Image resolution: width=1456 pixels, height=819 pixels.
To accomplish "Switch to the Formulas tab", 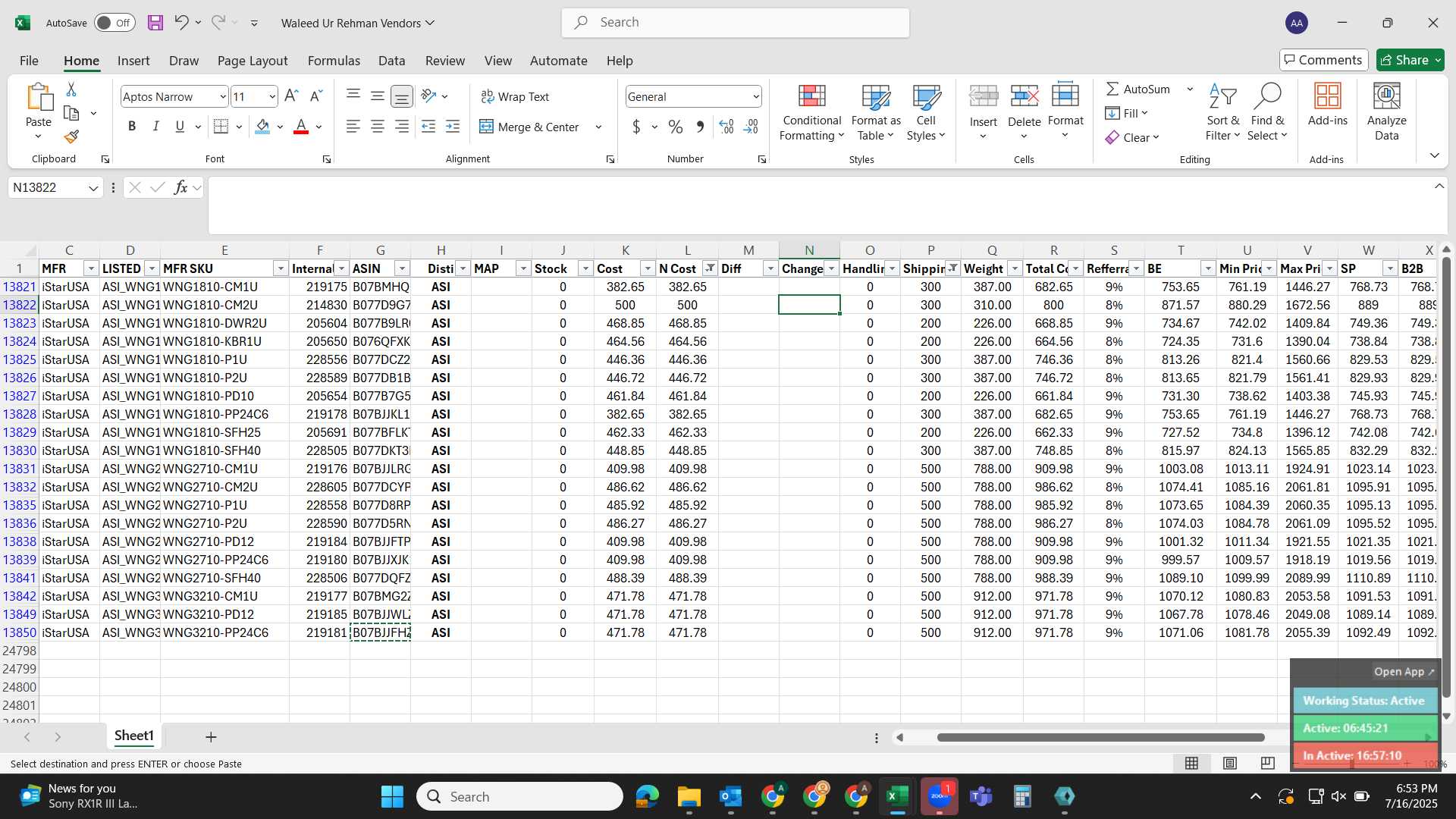I will click(x=334, y=61).
